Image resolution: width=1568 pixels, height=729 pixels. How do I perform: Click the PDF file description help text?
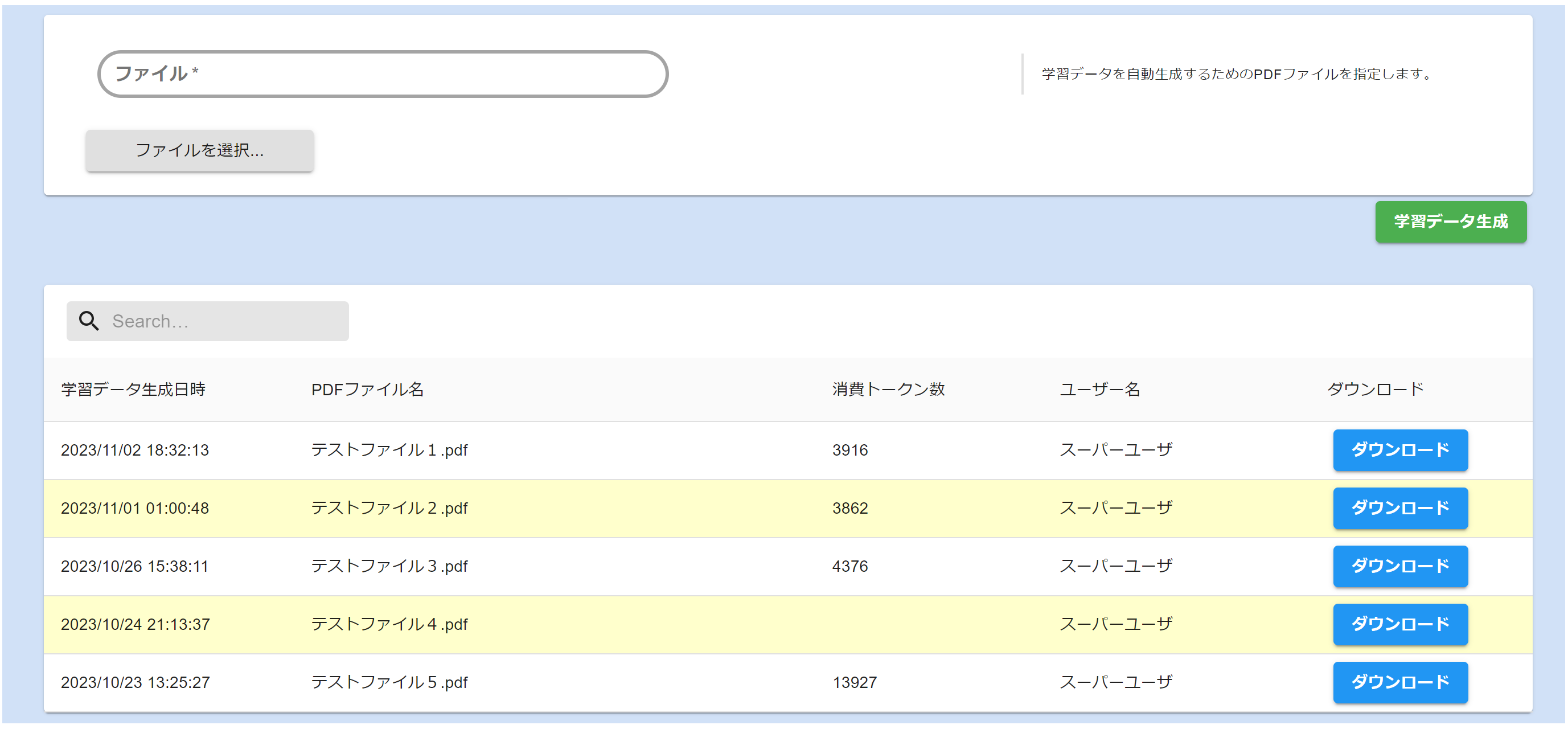1237,73
